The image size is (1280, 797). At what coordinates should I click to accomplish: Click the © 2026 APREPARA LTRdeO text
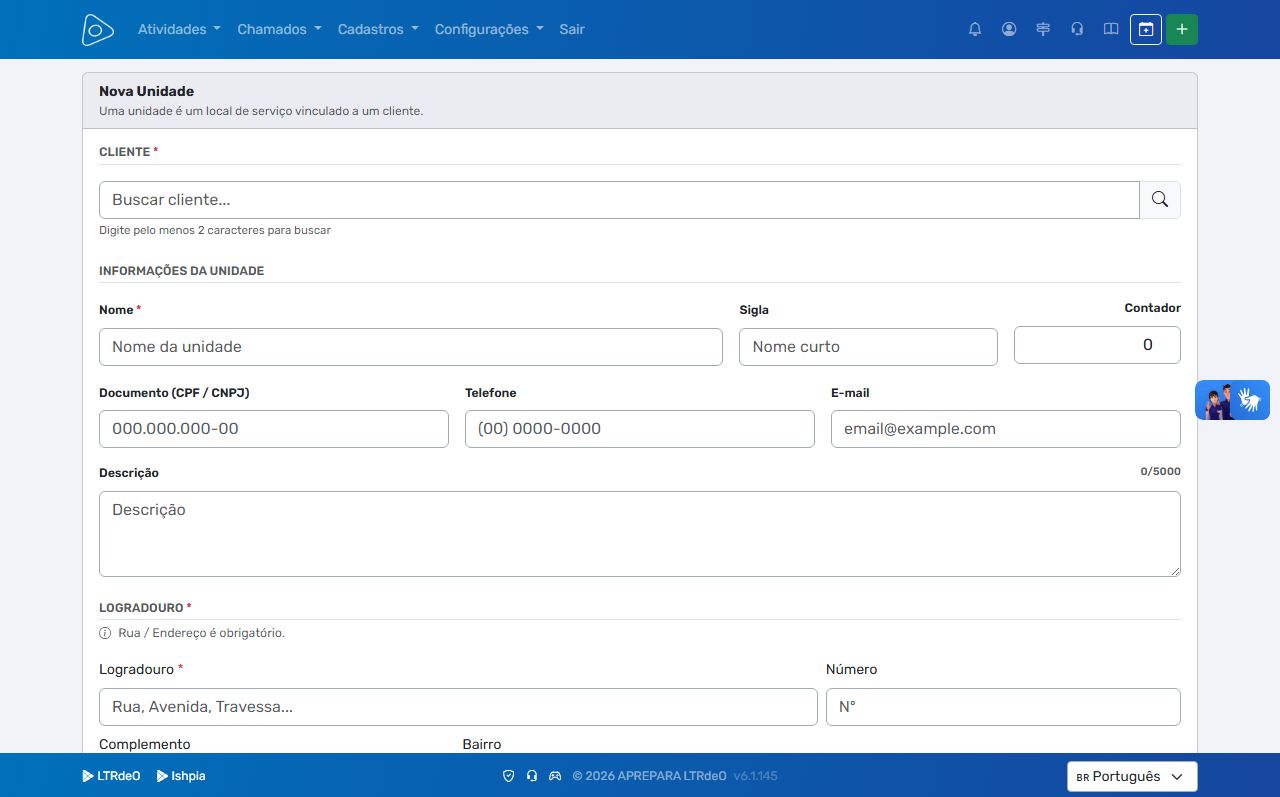click(x=649, y=776)
